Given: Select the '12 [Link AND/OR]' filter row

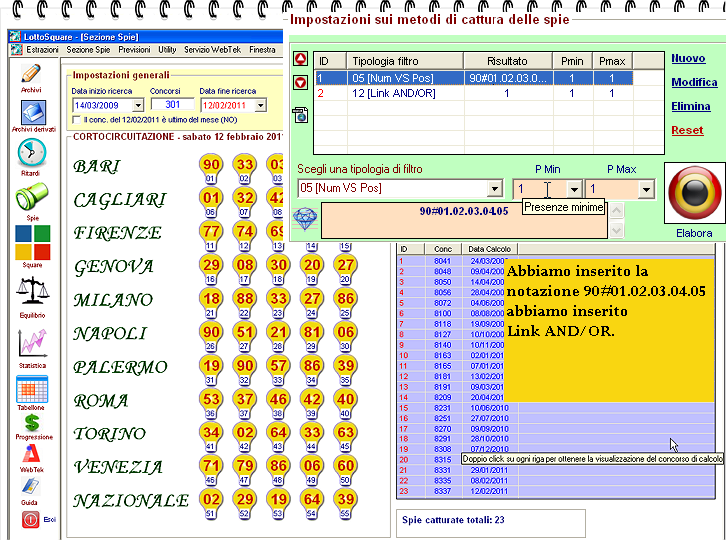Looking at the screenshot, I should 367,93.
